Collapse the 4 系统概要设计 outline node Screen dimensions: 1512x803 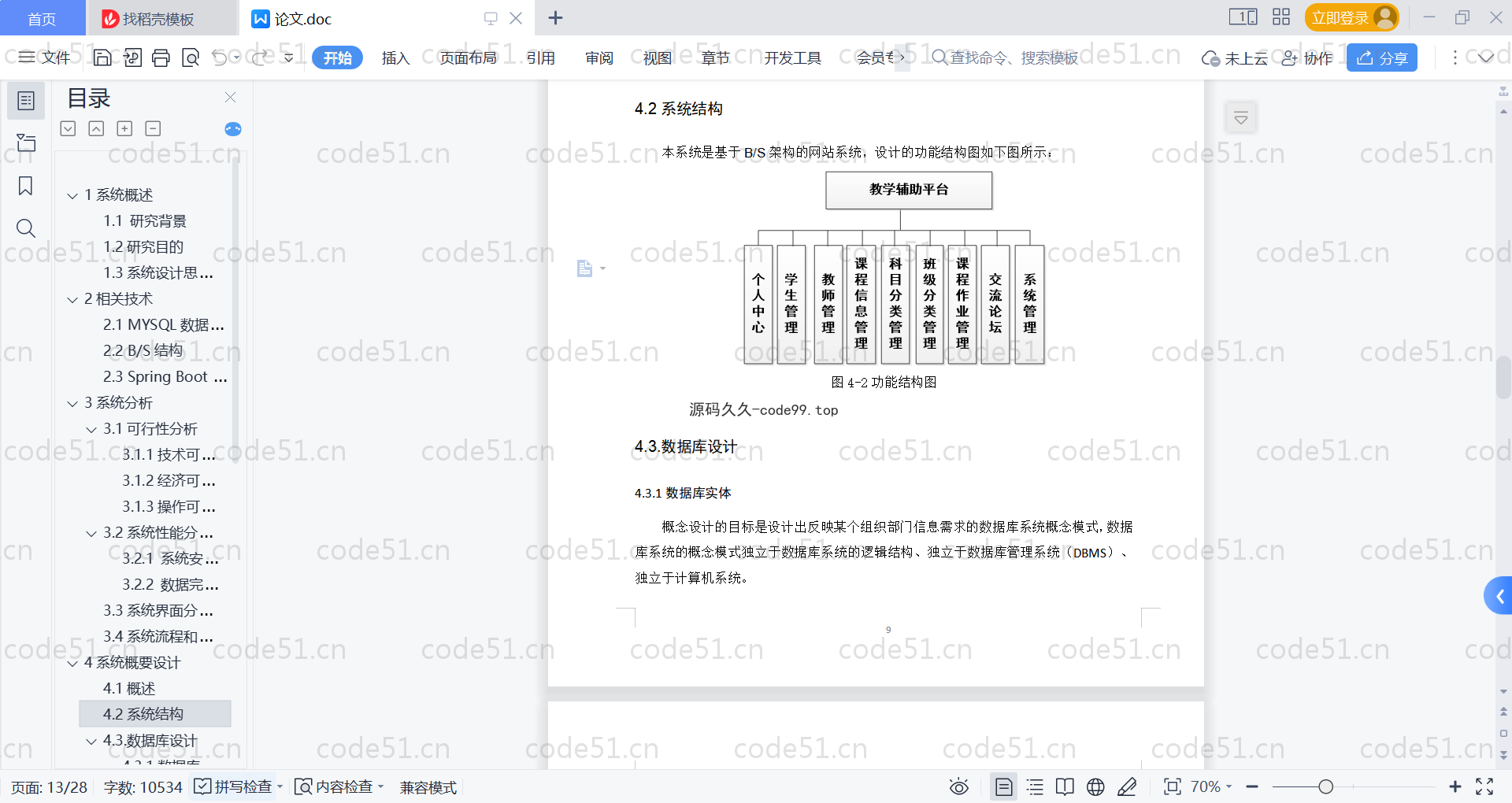[x=72, y=663]
